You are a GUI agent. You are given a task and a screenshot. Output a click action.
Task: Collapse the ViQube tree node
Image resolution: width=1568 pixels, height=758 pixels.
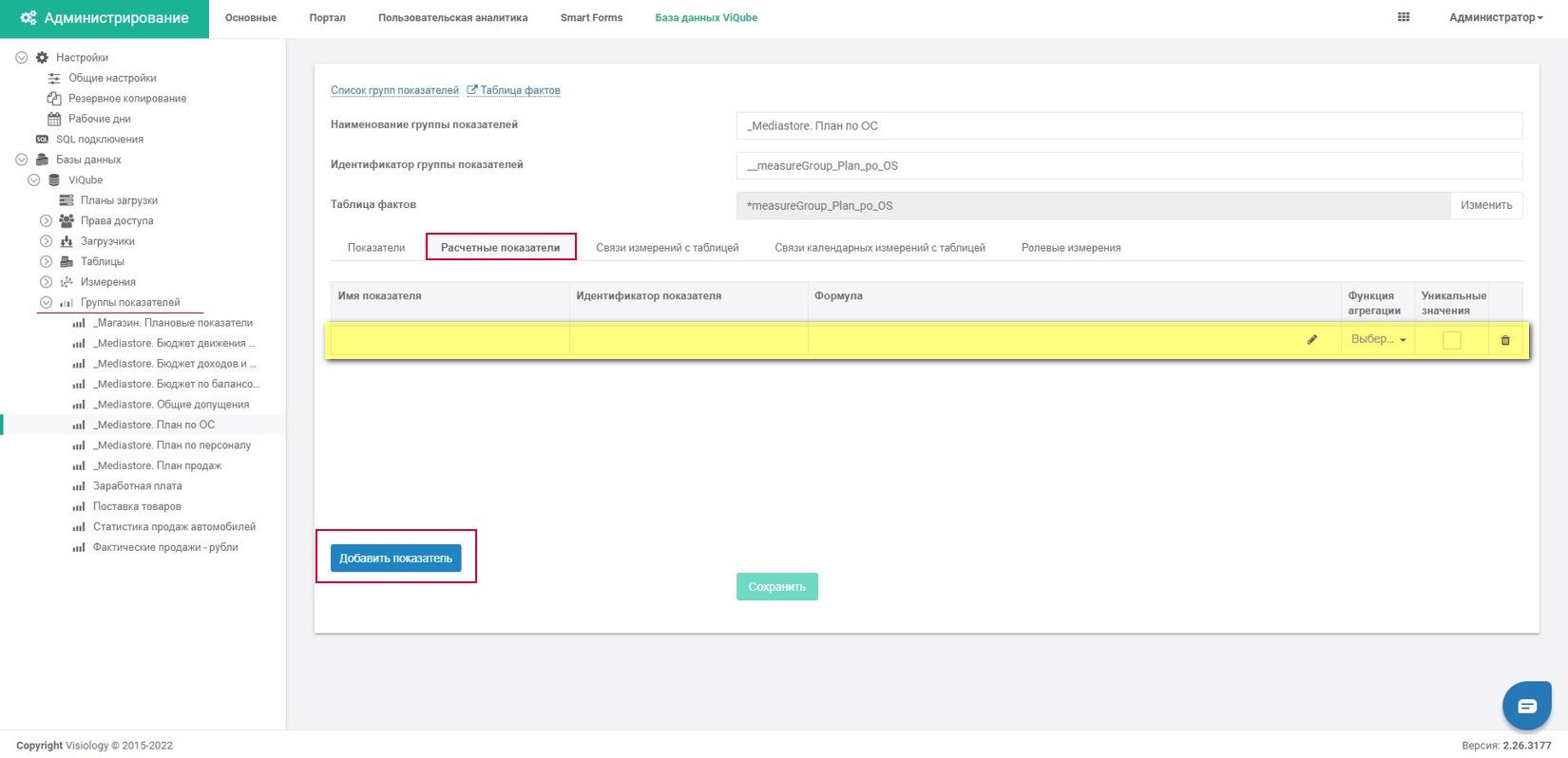point(34,180)
